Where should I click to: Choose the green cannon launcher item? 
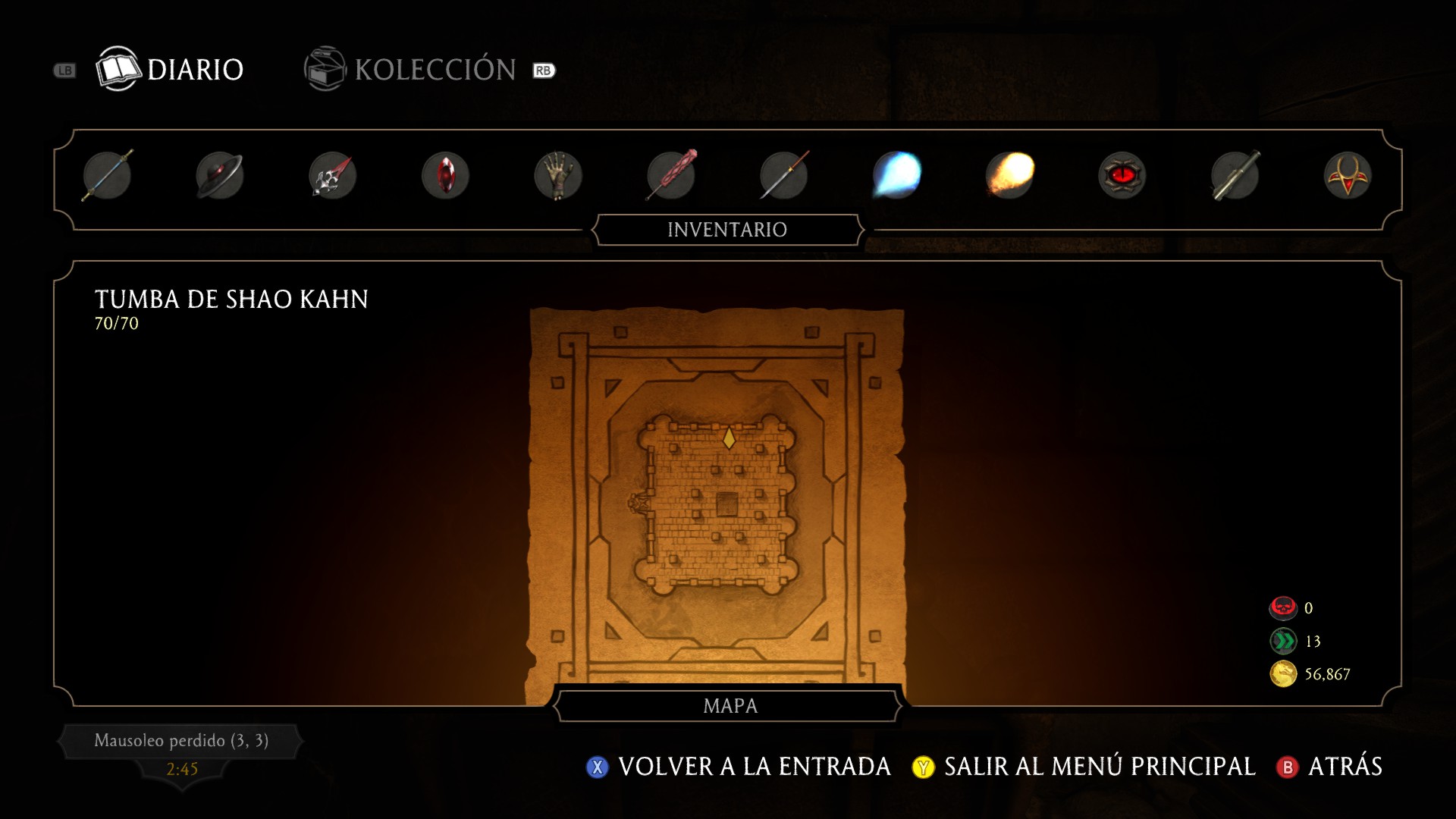[x=1235, y=175]
